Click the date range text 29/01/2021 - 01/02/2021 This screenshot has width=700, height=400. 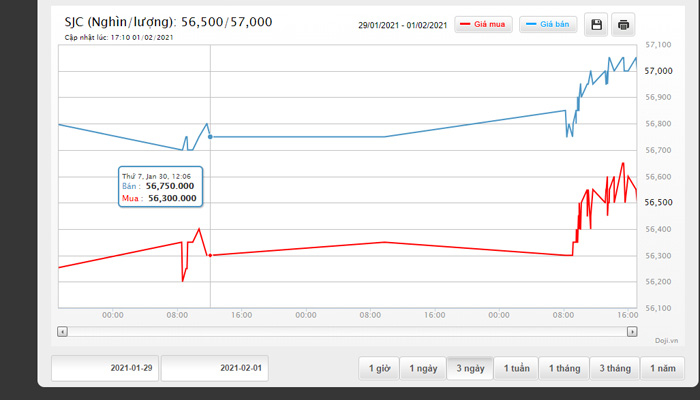pos(402,25)
